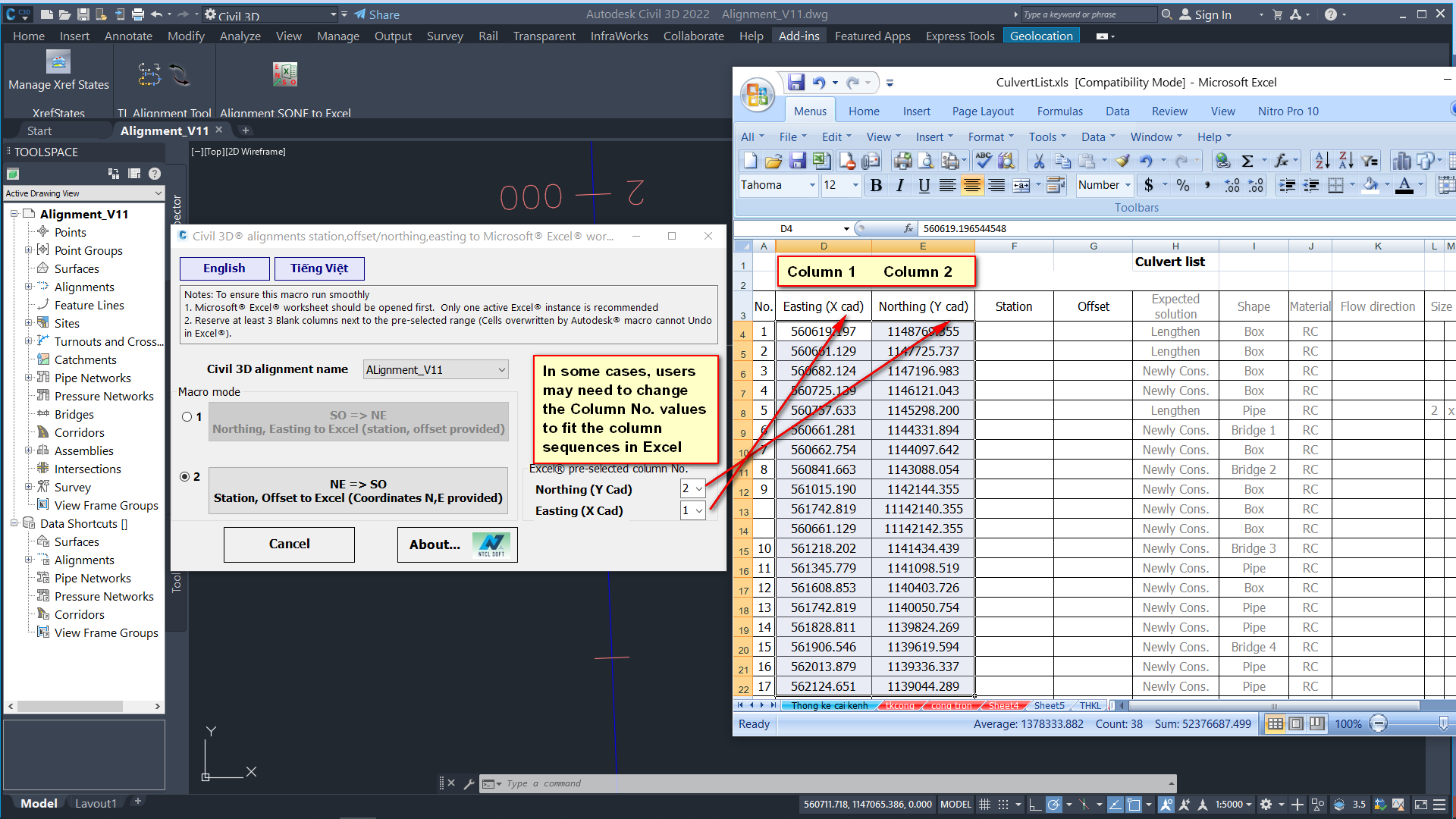Viewport: 1456px width, 819px height.
Task: Open the Geolocation ribbon tab
Action: click(1040, 36)
